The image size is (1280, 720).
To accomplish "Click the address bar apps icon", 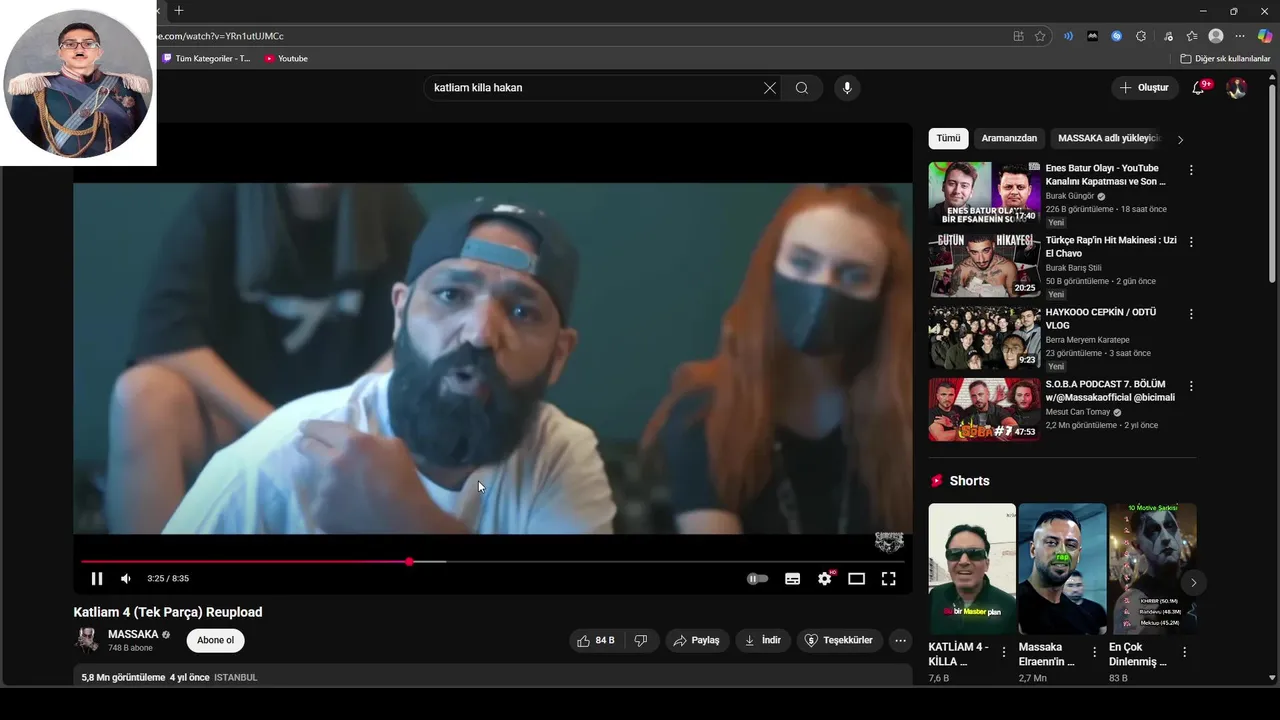I will (1018, 36).
